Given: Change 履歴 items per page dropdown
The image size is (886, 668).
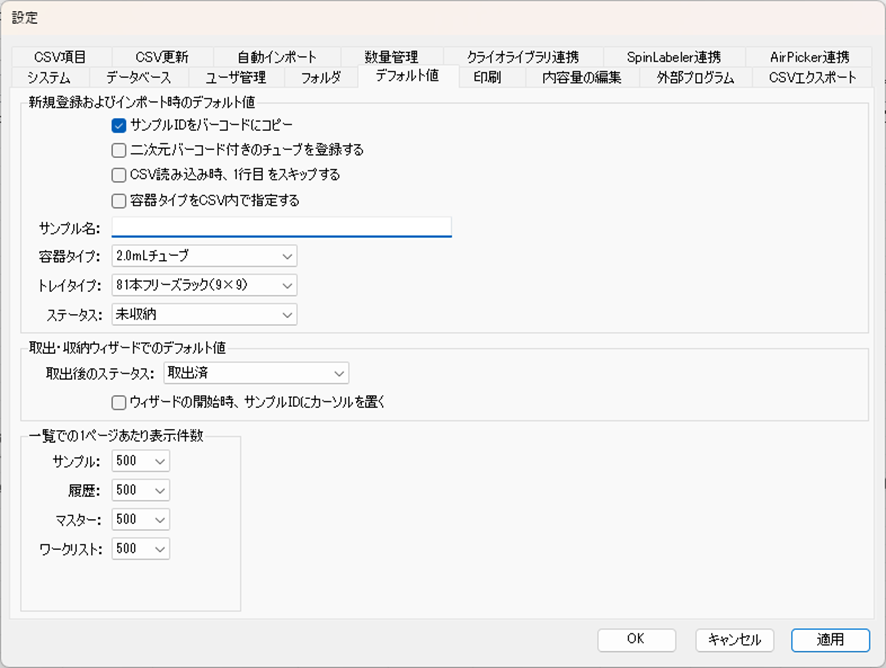Looking at the screenshot, I should 140,491.
